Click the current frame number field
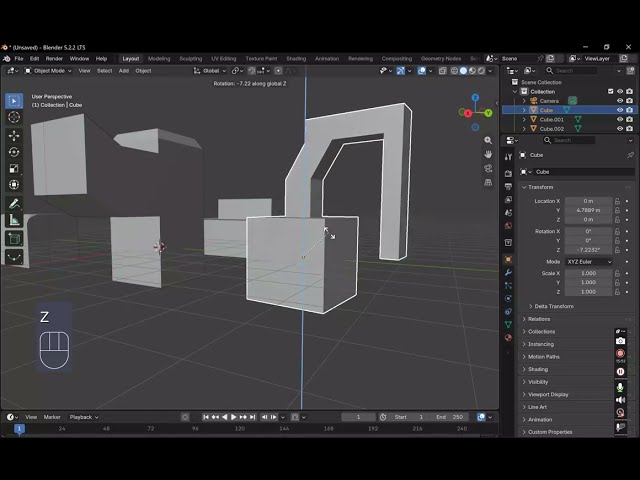640x480 pixels. 358,417
